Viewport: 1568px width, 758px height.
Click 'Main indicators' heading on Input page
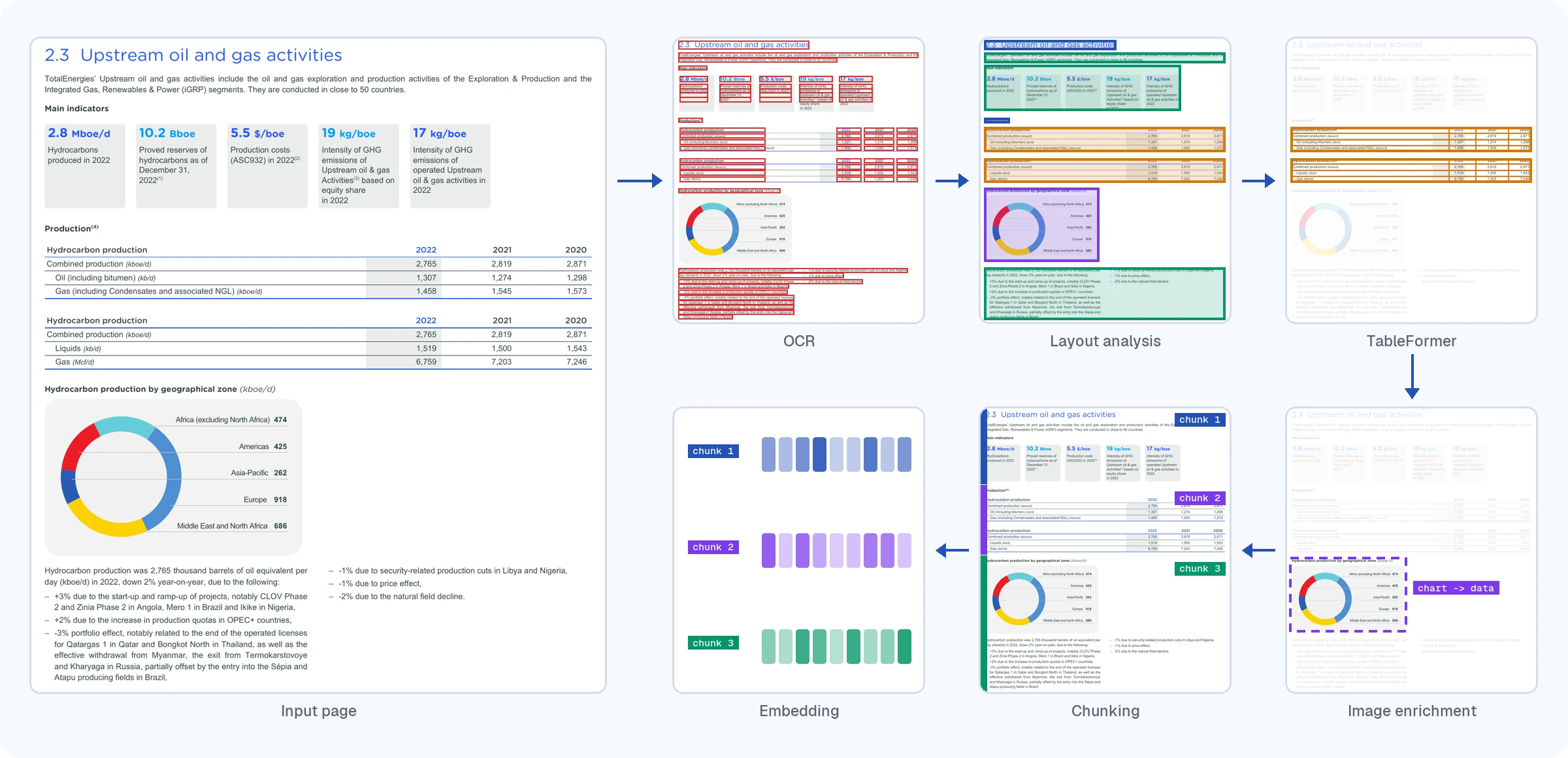click(x=76, y=108)
